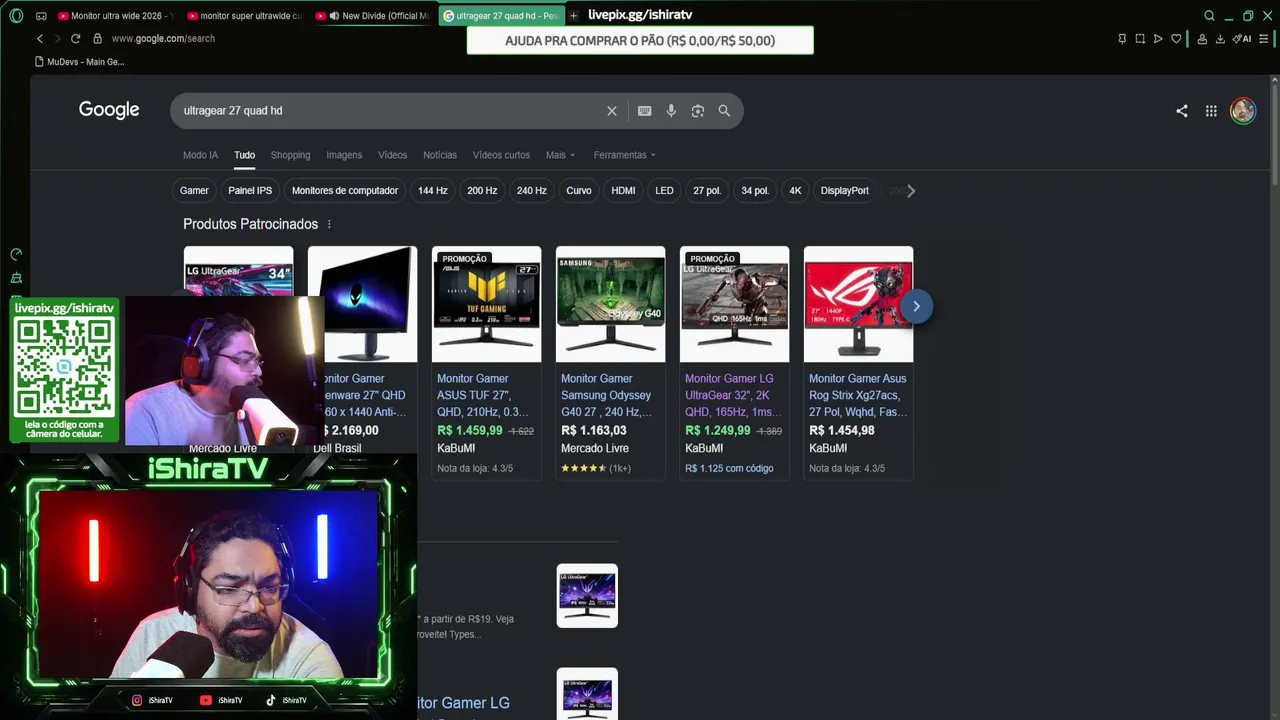
Task: Search by image with the Lens icon
Action: pos(698,111)
